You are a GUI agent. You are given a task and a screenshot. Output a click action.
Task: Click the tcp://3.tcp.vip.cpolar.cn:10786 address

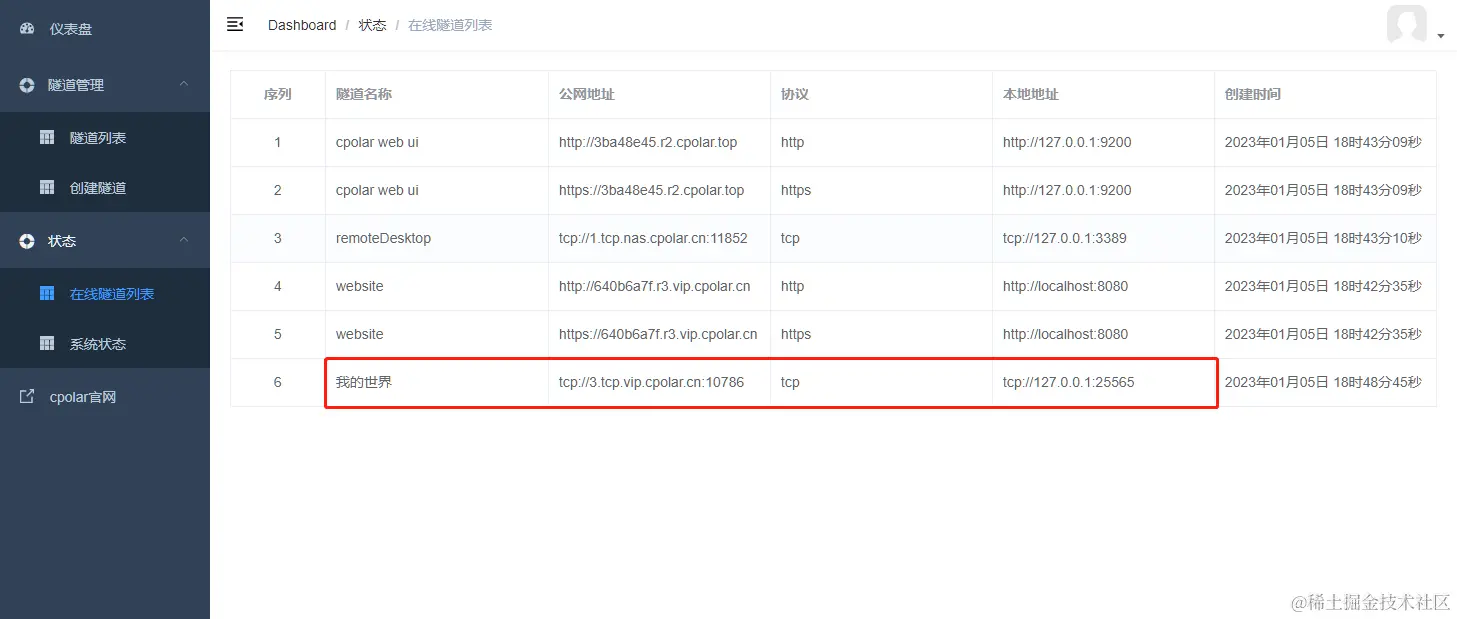[x=652, y=382]
